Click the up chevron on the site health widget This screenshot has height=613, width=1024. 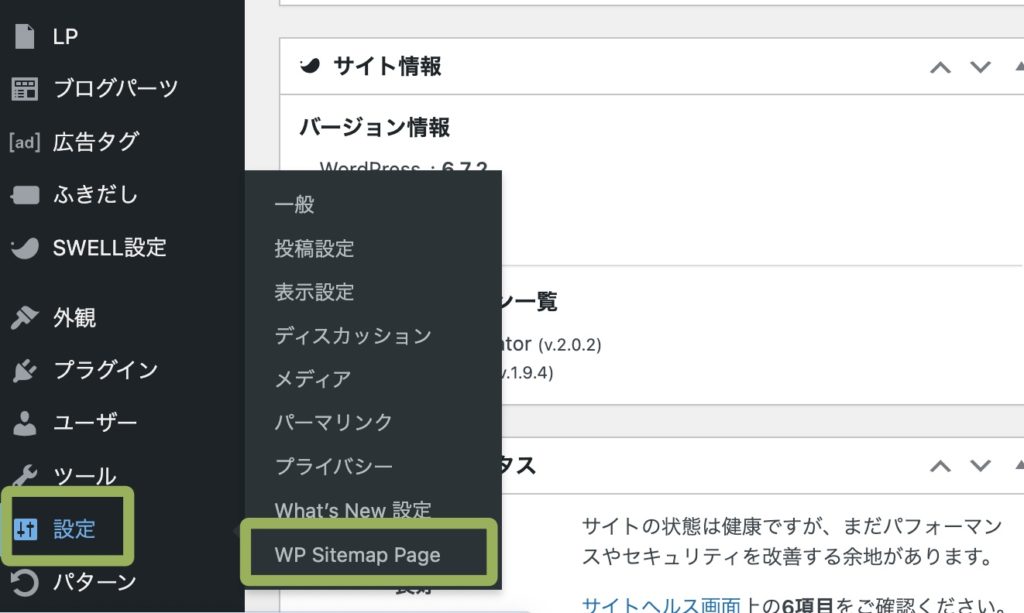click(x=939, y=464)
